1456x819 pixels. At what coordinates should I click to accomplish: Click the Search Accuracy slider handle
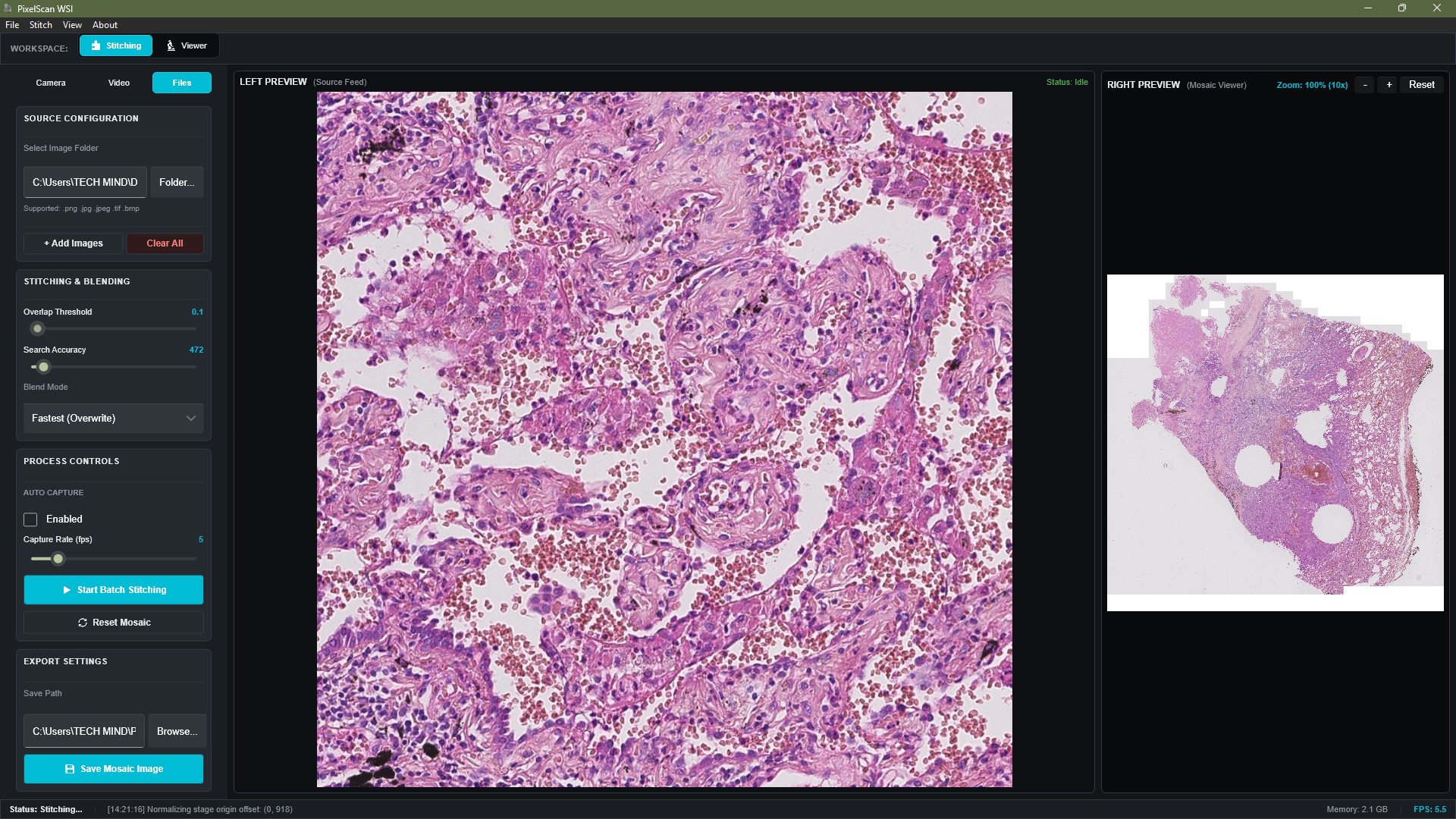click(44, 367)
